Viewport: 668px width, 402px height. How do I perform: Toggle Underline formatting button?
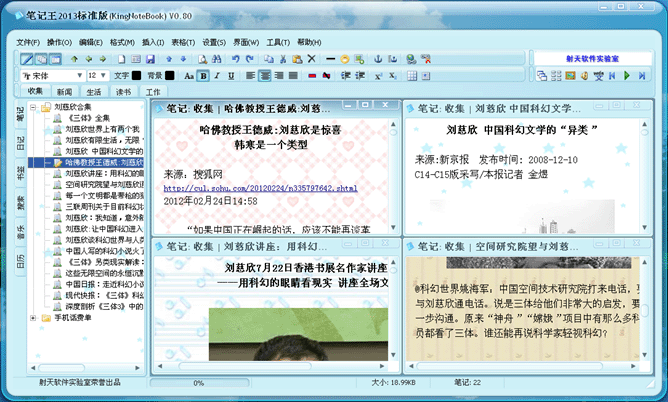(231, 75)
